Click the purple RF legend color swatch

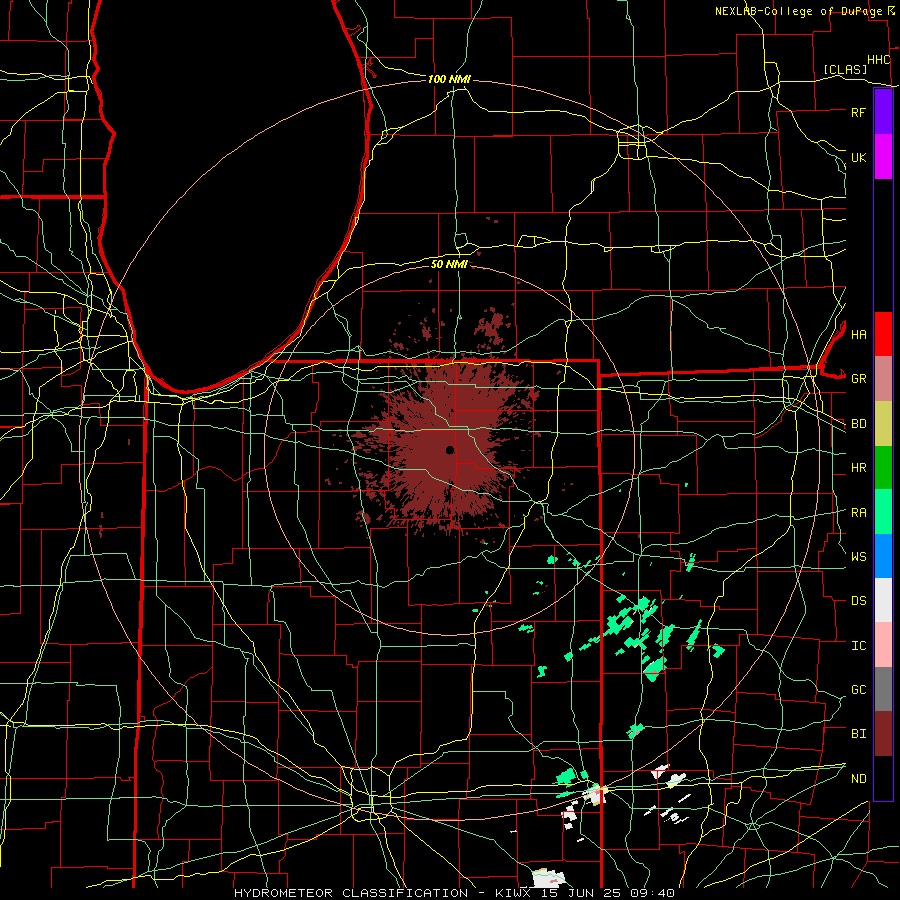(883, 112)
